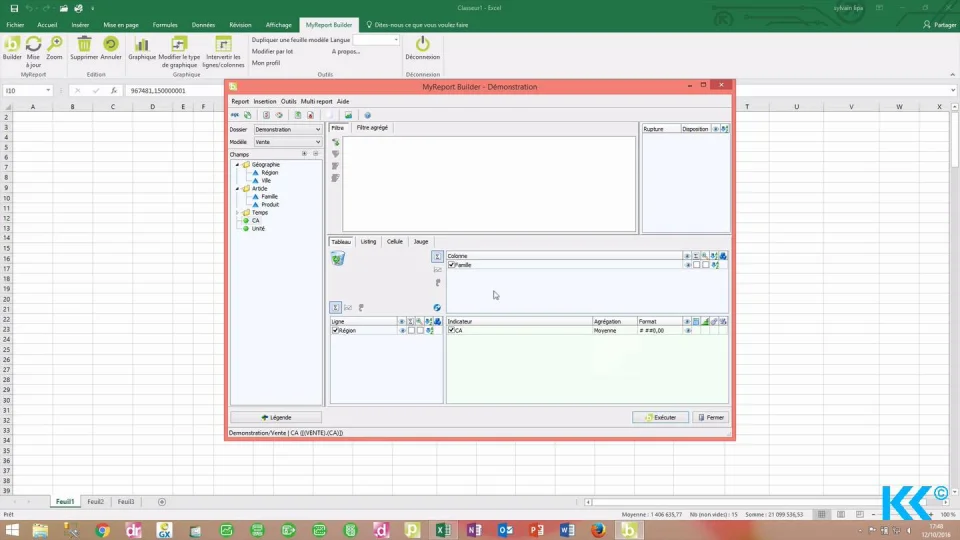Switch to the Filtre agrégé tab

tap(372, 128)
